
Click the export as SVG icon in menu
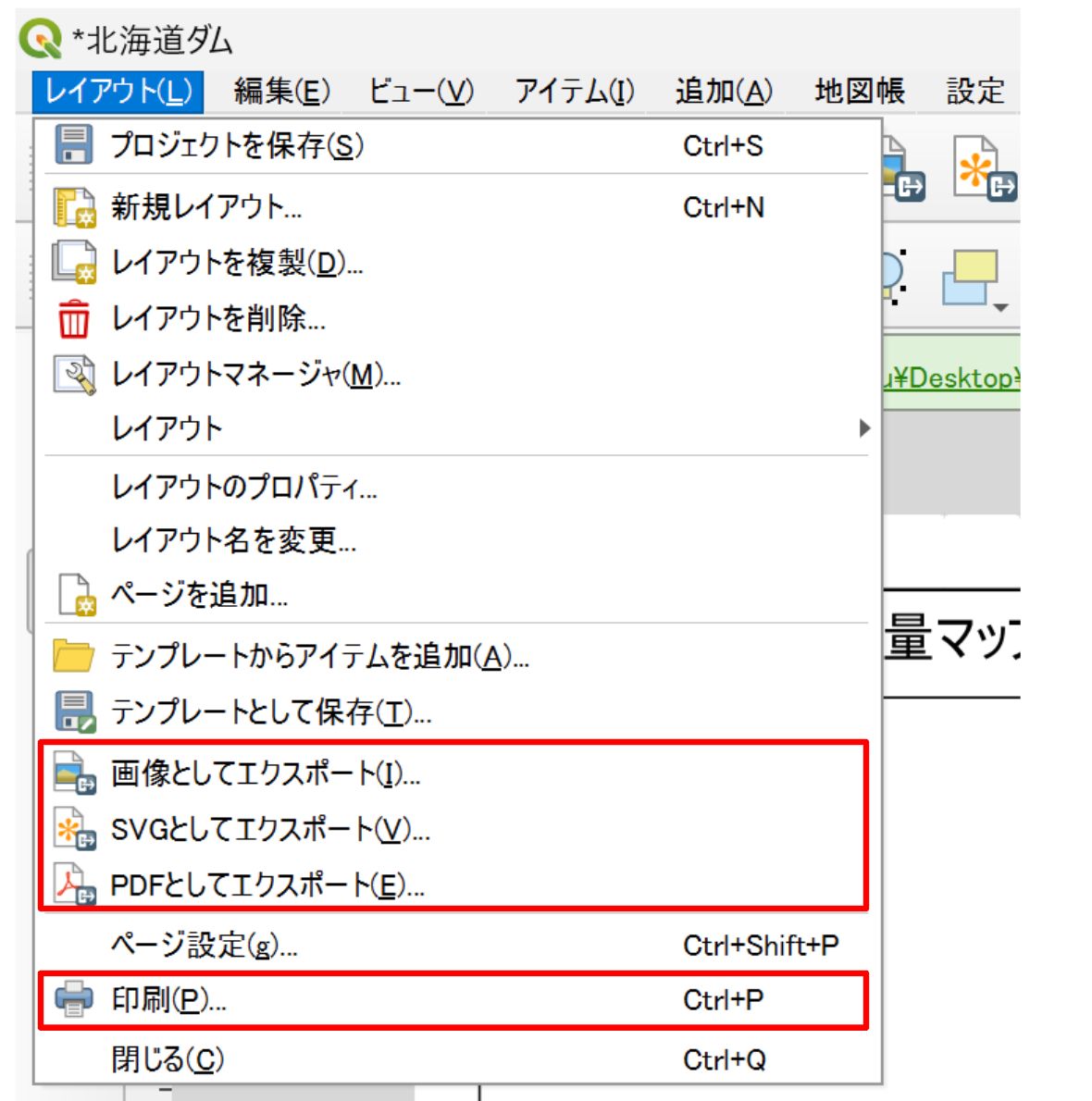[75, 829]
